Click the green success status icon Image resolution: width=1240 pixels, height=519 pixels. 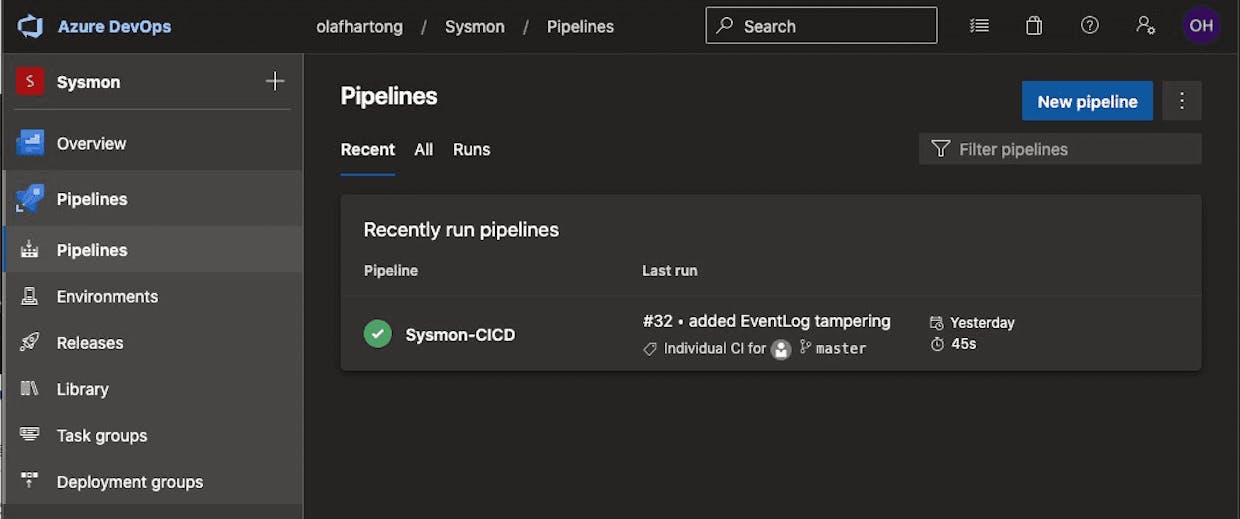378,334
